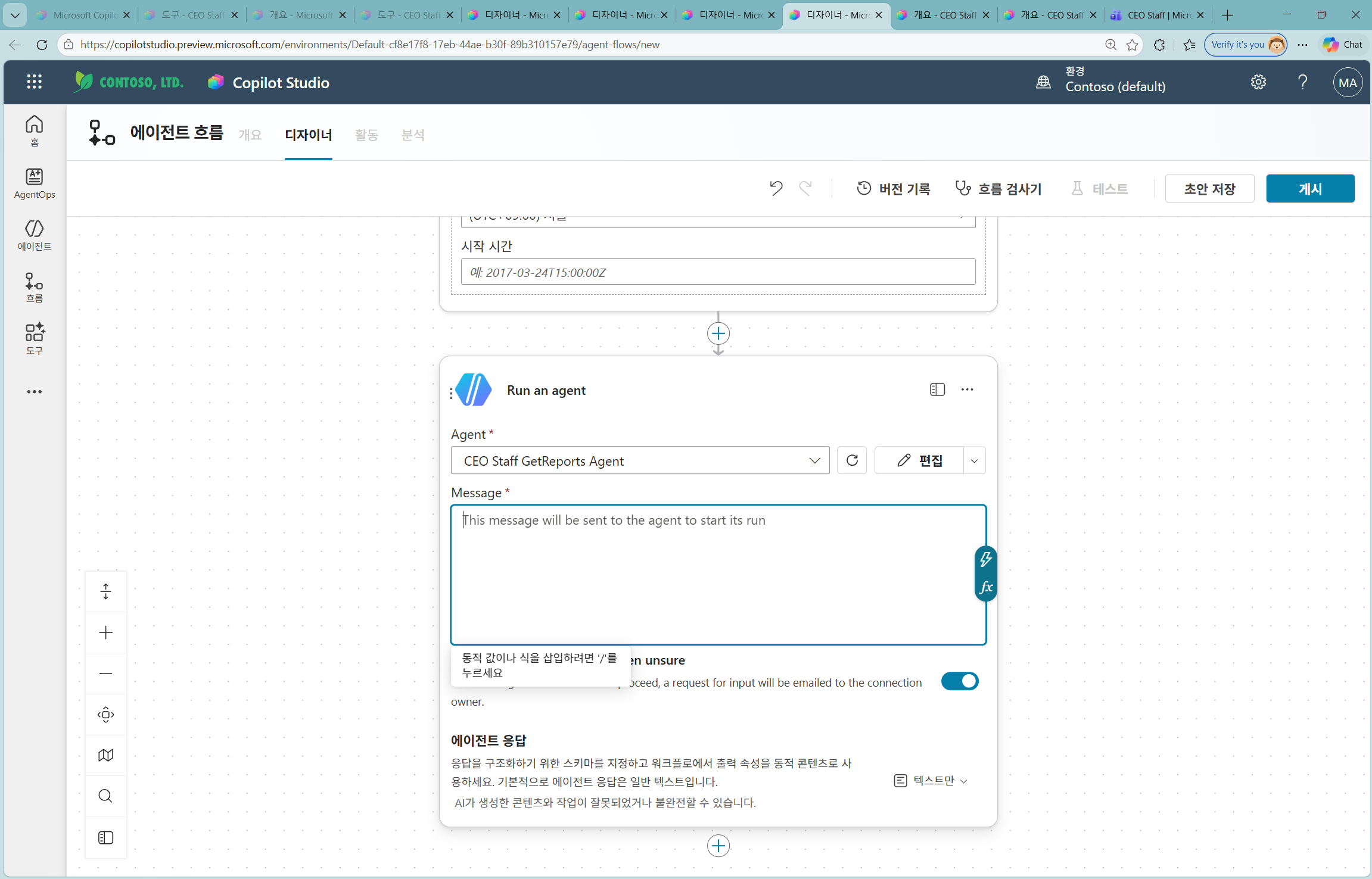Open 버전 기록 version history
Viewport: 1372px width, 879px height.
(x=894, y=189)
